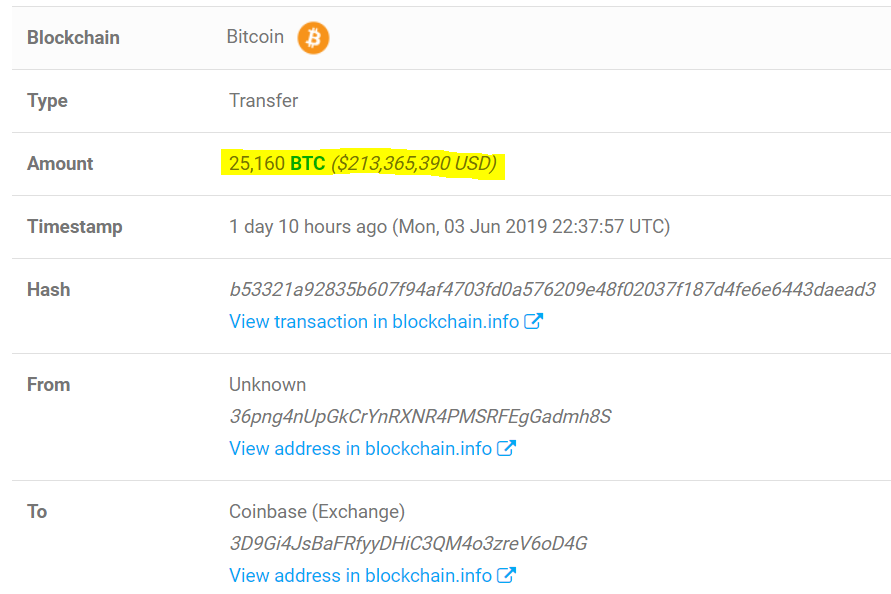
Task: Click the Unknown sender label
Action: [x=267, y=384]
